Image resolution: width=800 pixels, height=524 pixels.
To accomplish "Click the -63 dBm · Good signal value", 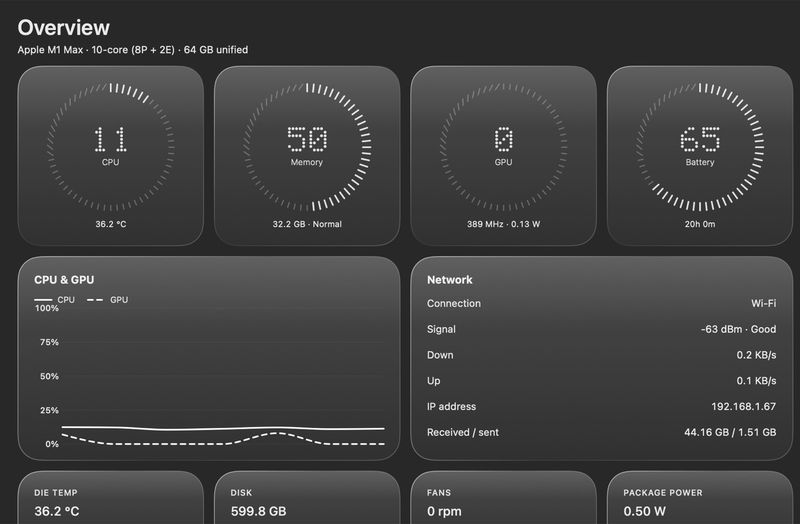I will 739,329.
